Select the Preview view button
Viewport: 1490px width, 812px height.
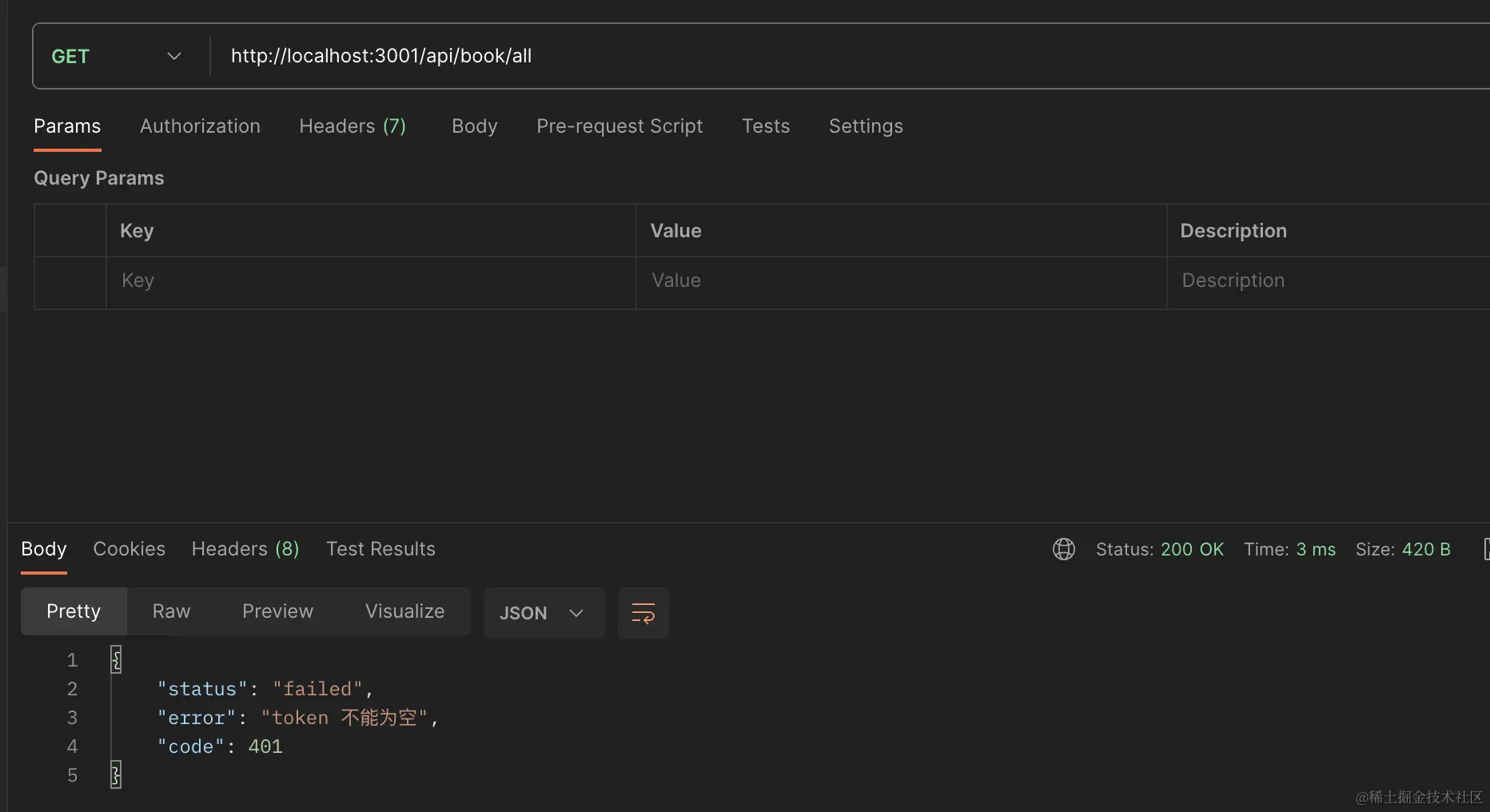click(x=277, y=611)
